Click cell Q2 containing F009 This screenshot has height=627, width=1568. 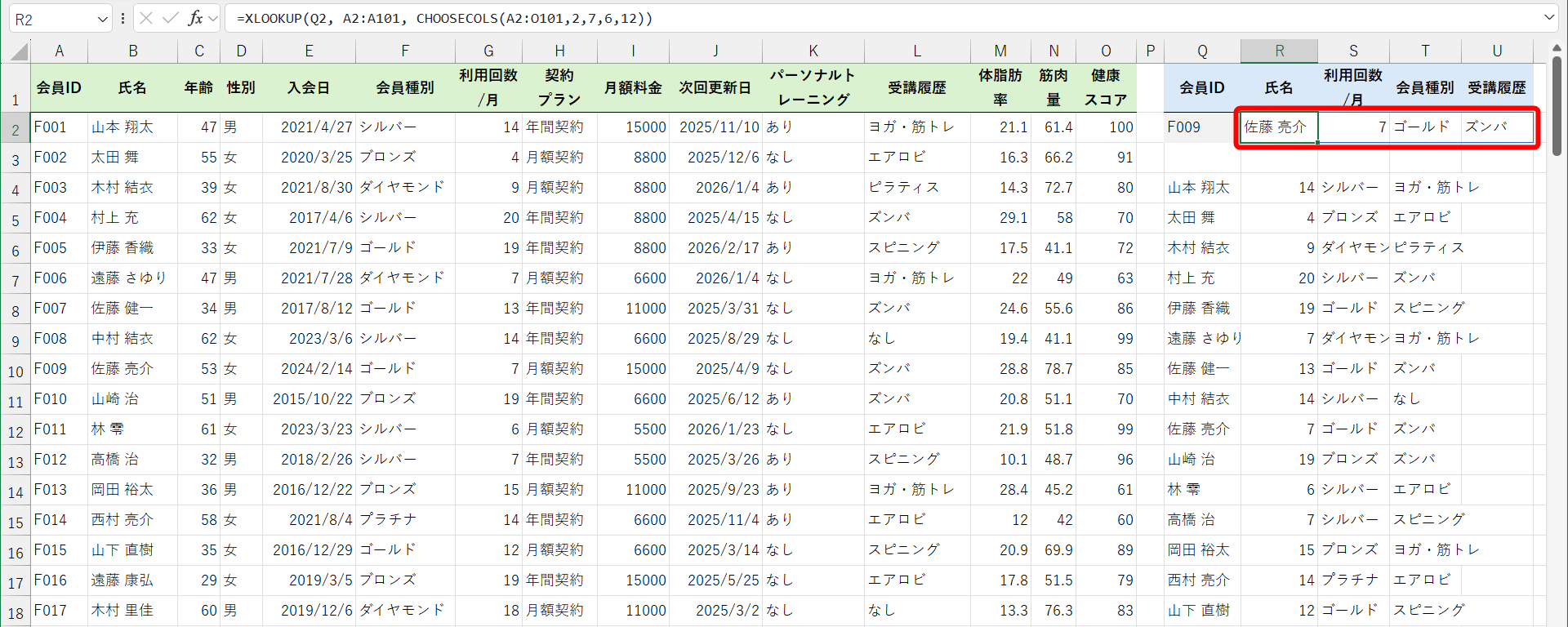click(1202, 127)
